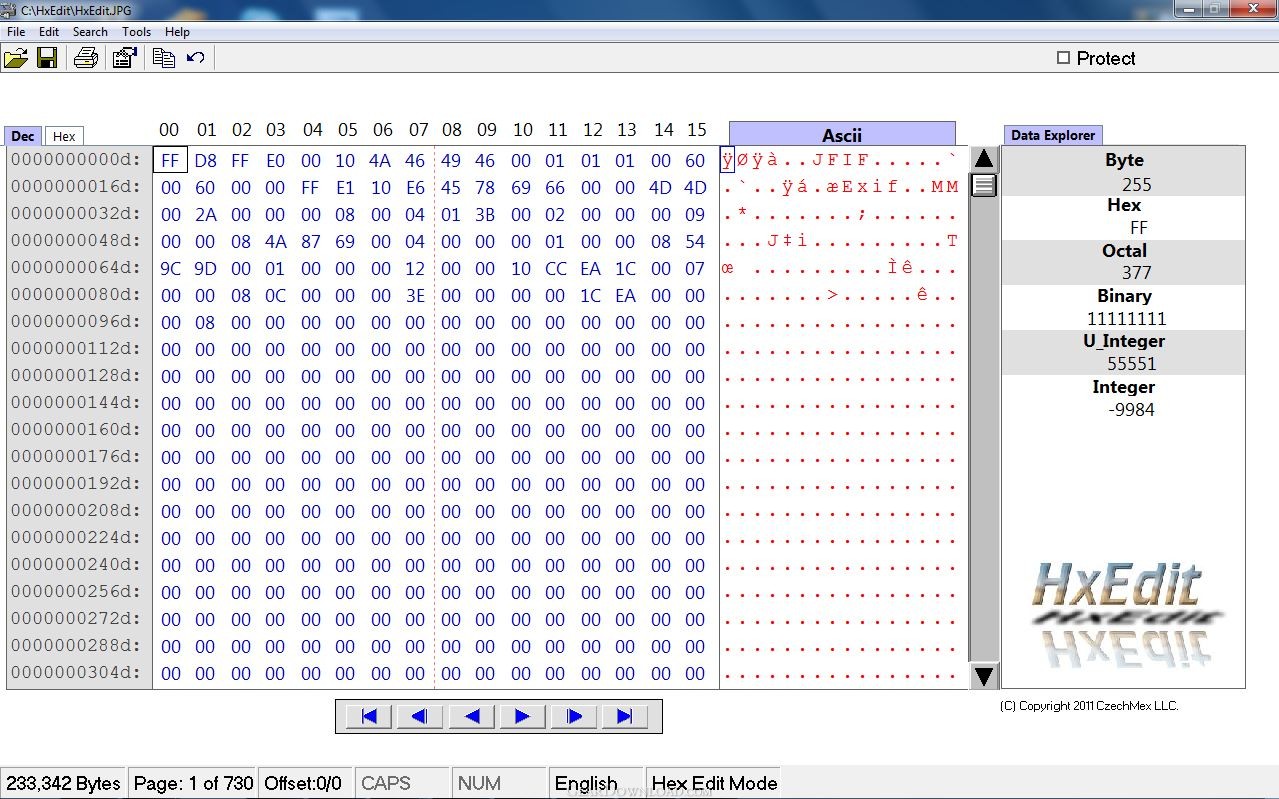
Task: Open the File menu
Action: point(16,32)
